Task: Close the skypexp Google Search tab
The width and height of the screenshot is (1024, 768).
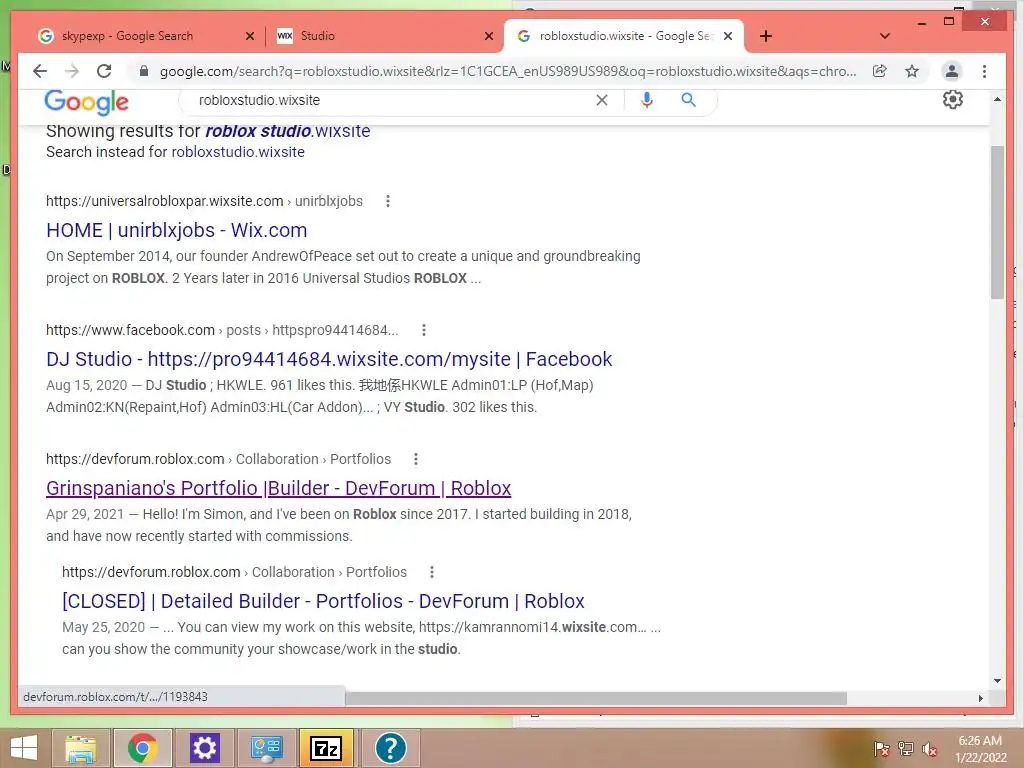Action: click(249, 36)
